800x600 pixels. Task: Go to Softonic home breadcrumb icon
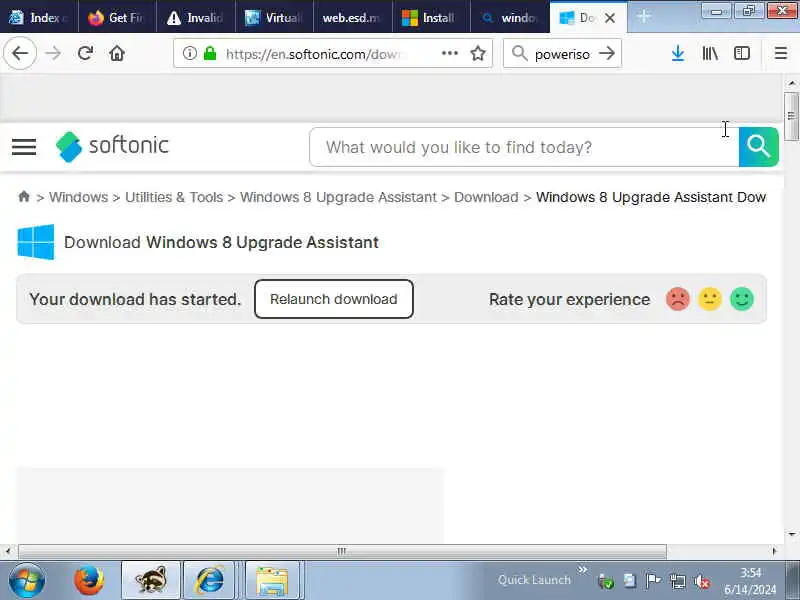[24, 196]
